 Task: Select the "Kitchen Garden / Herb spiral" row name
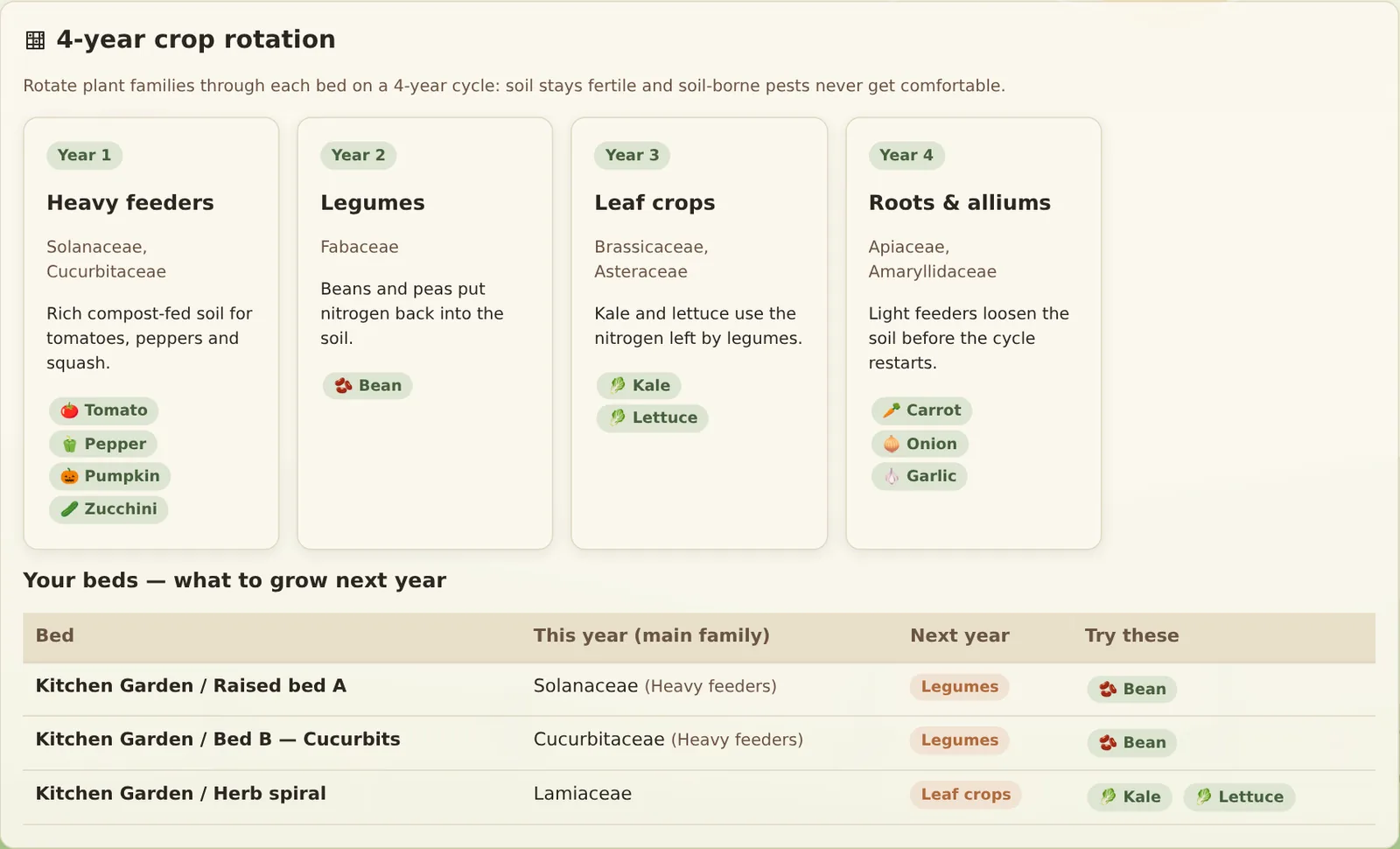tap(180, 794)
